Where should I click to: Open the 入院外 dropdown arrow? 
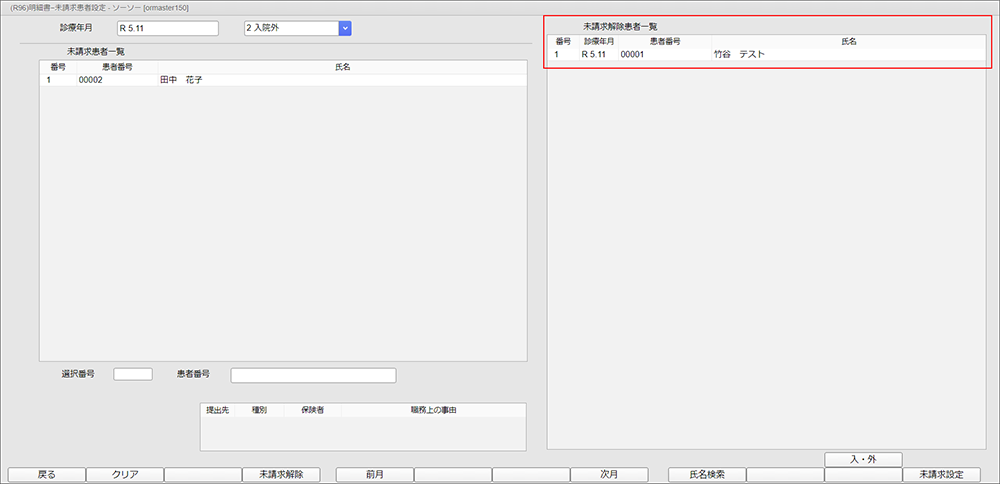[345, 28]
